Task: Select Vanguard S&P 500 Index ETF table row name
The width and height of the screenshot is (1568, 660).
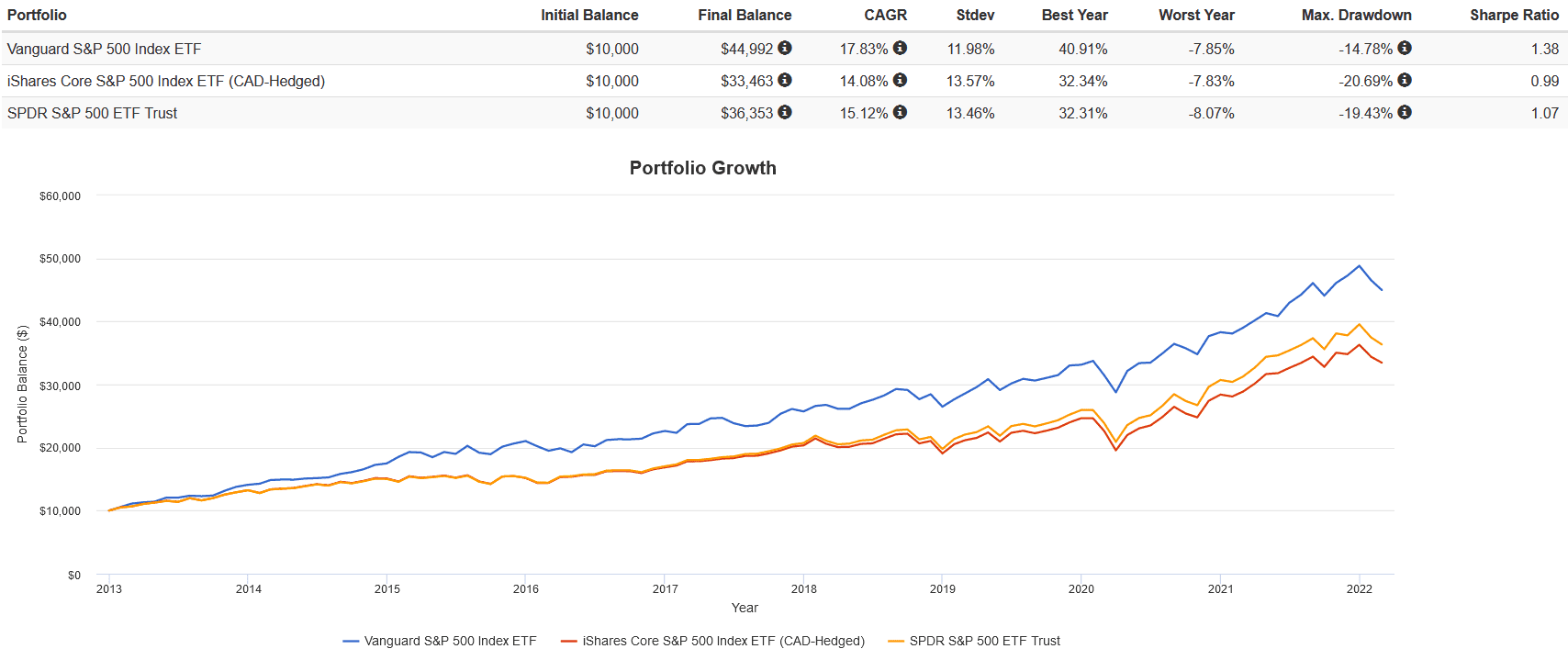Action: point(104,49)
